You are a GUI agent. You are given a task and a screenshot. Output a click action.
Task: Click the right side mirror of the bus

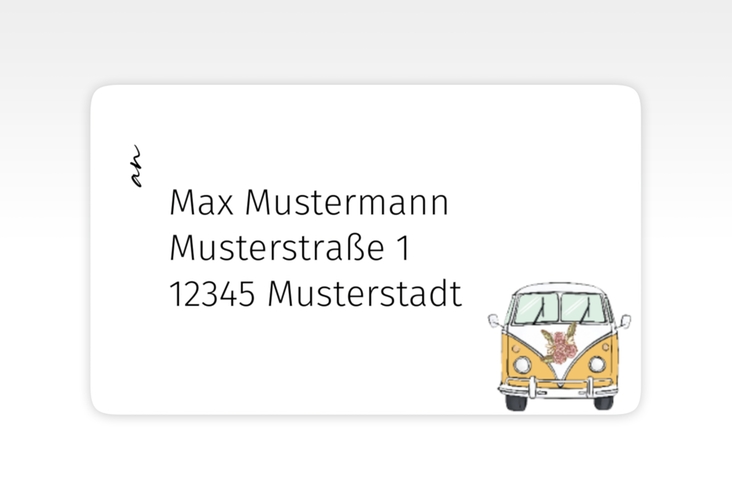click(625, 321)
